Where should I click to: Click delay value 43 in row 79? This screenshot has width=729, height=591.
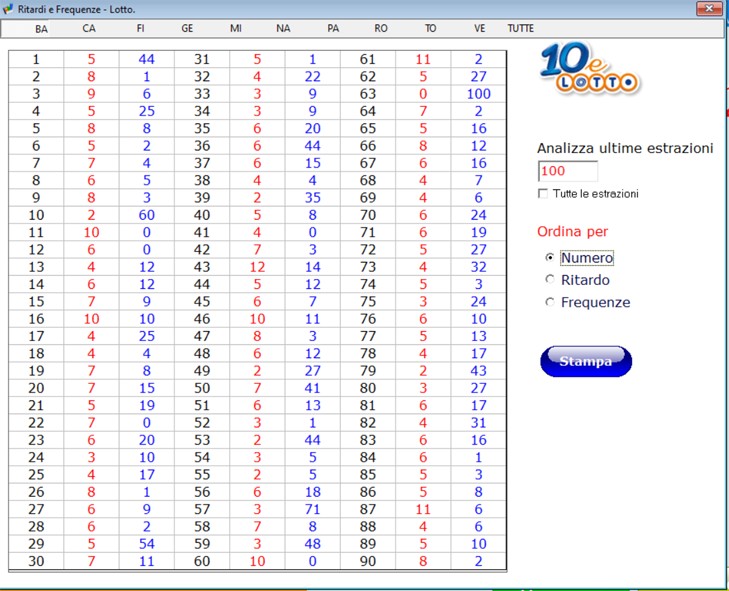pyautogui.click(x=478, y=371)
